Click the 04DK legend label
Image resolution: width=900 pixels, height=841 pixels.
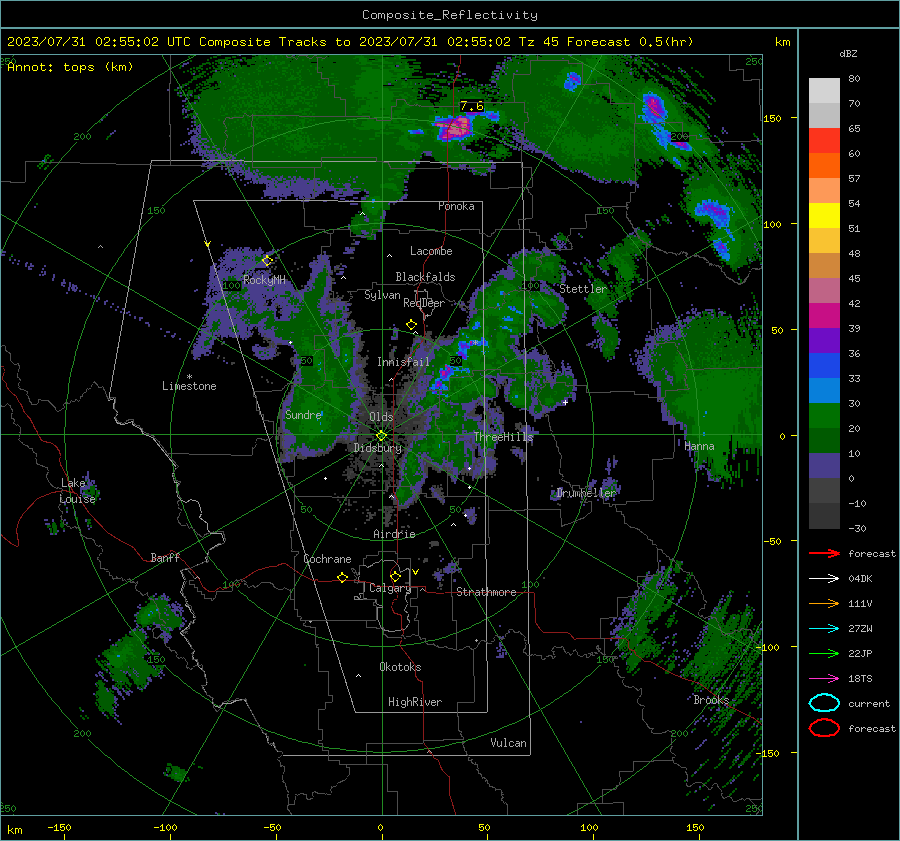click(x=860, y=579)
